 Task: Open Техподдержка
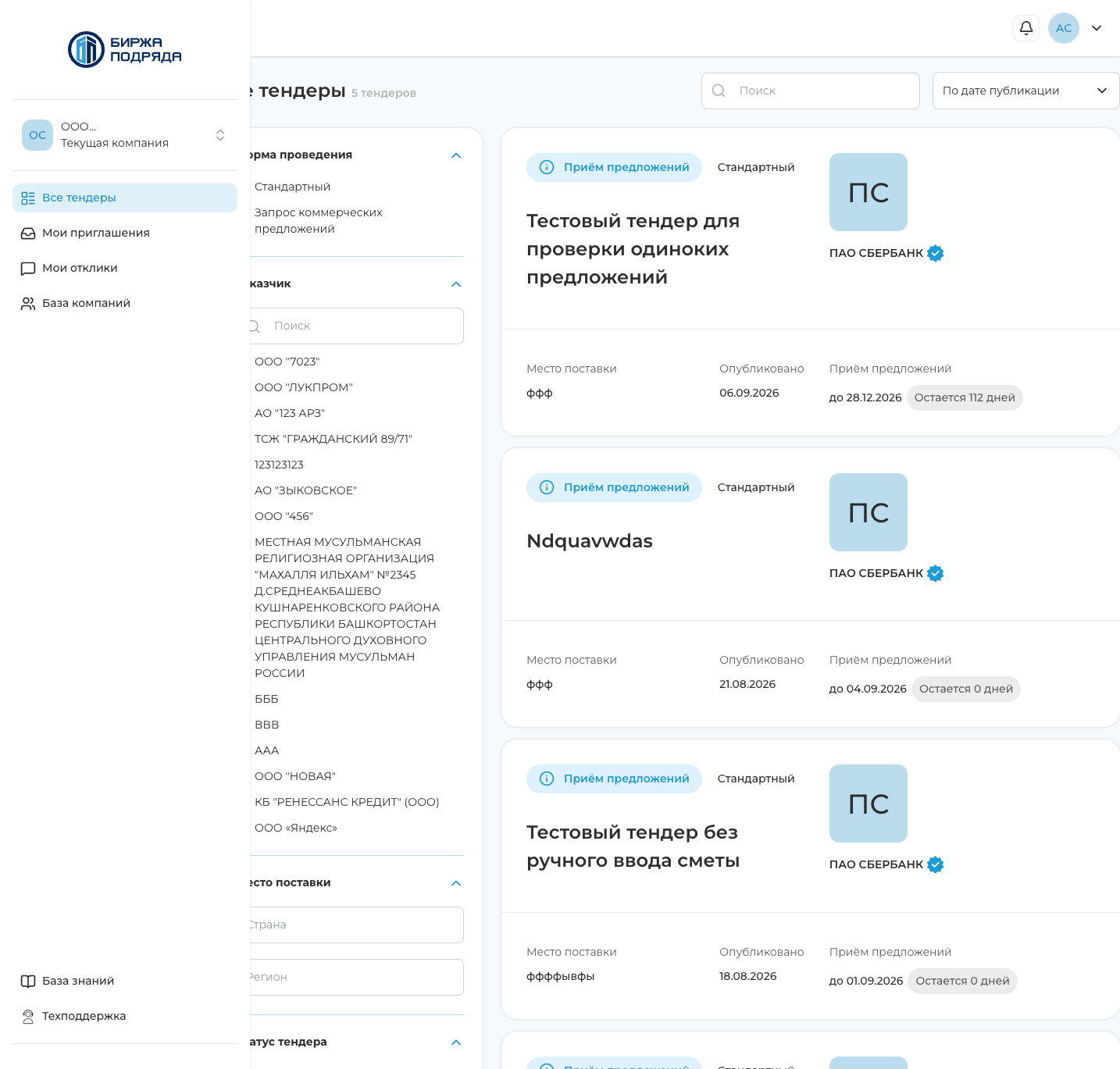pyautogui.click(x=125, y=1017)
